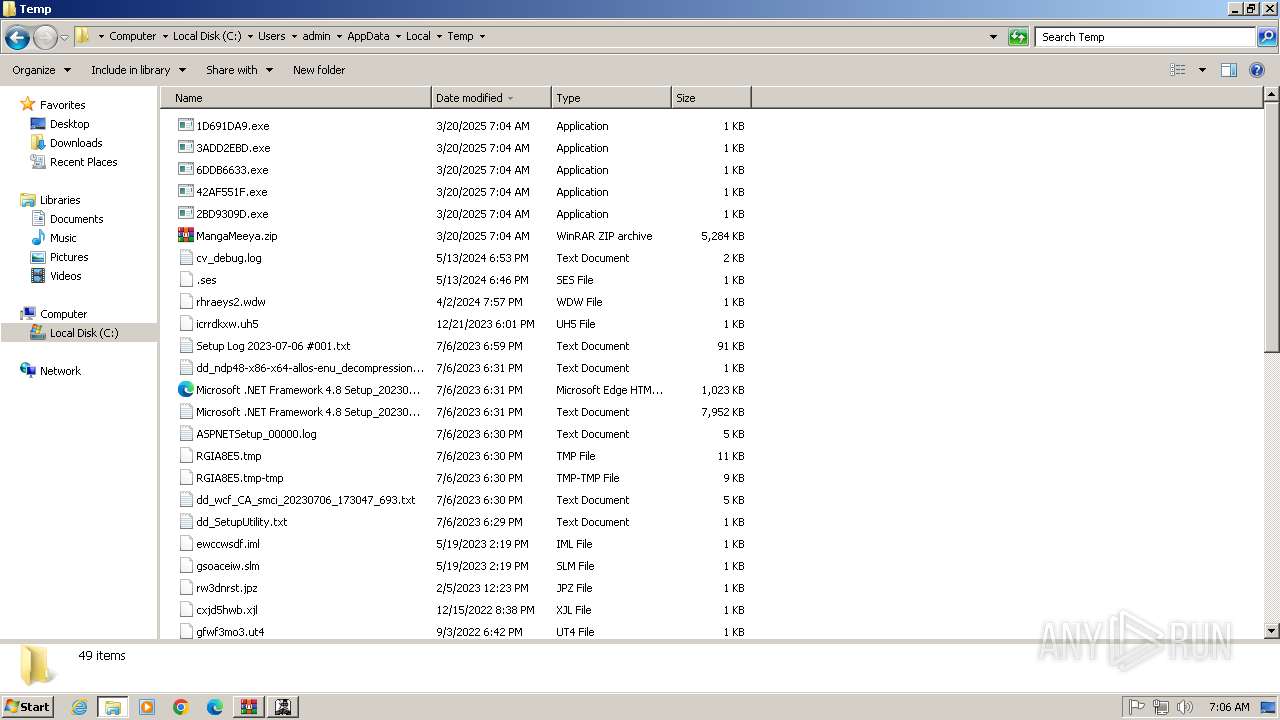Select Computer in the navigation pane

[53, 314]
